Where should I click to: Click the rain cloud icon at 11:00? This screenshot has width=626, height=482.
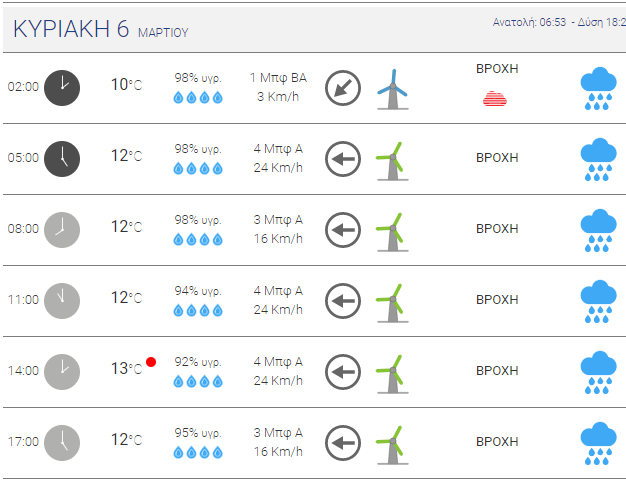tap(598, 301)
